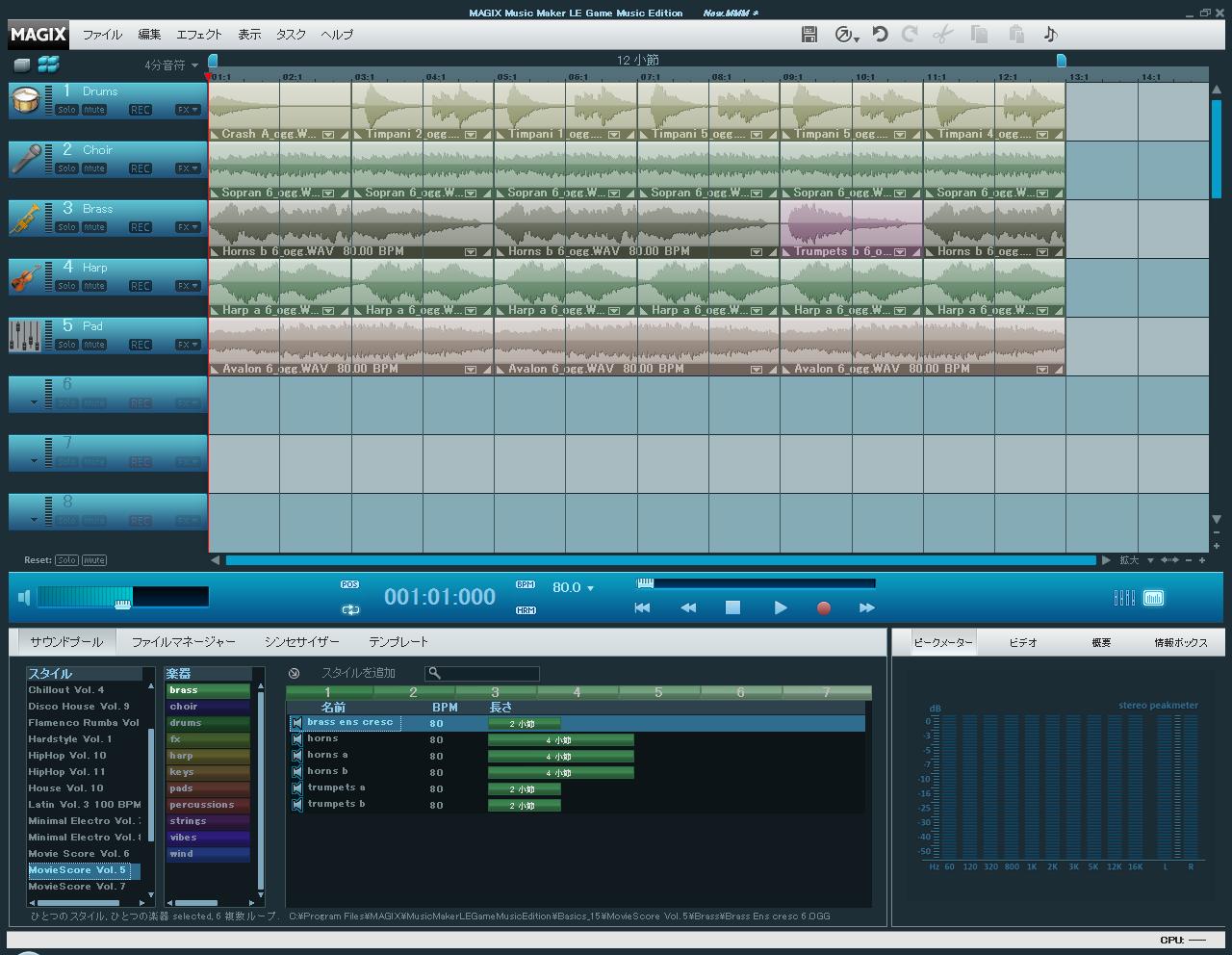Screen dimensions: 1232x955
Task: Solo the Brass track
Action: 66,227
